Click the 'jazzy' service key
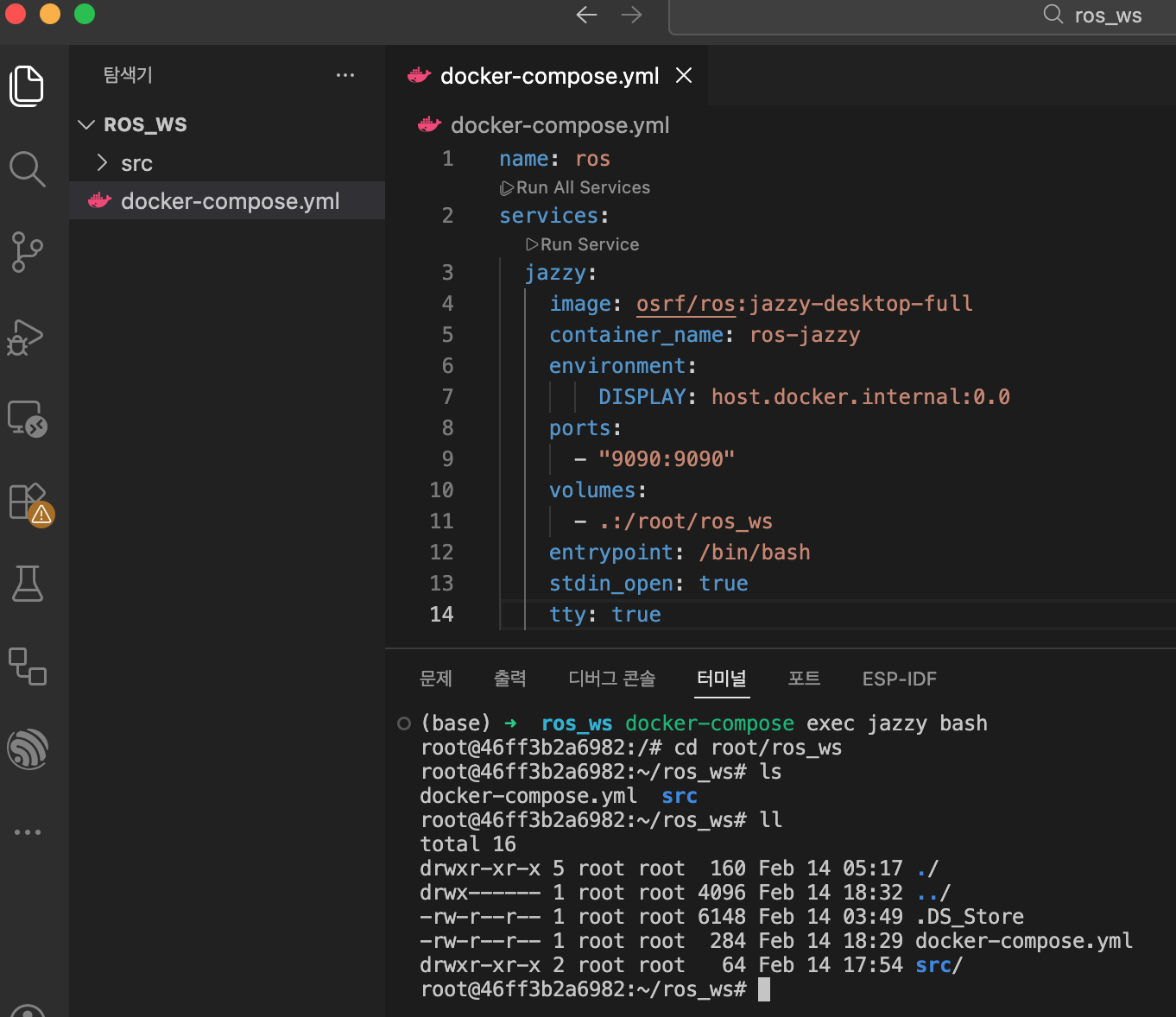Image resolution: width=1176 pixels, height=1017 pixels. 554,273
